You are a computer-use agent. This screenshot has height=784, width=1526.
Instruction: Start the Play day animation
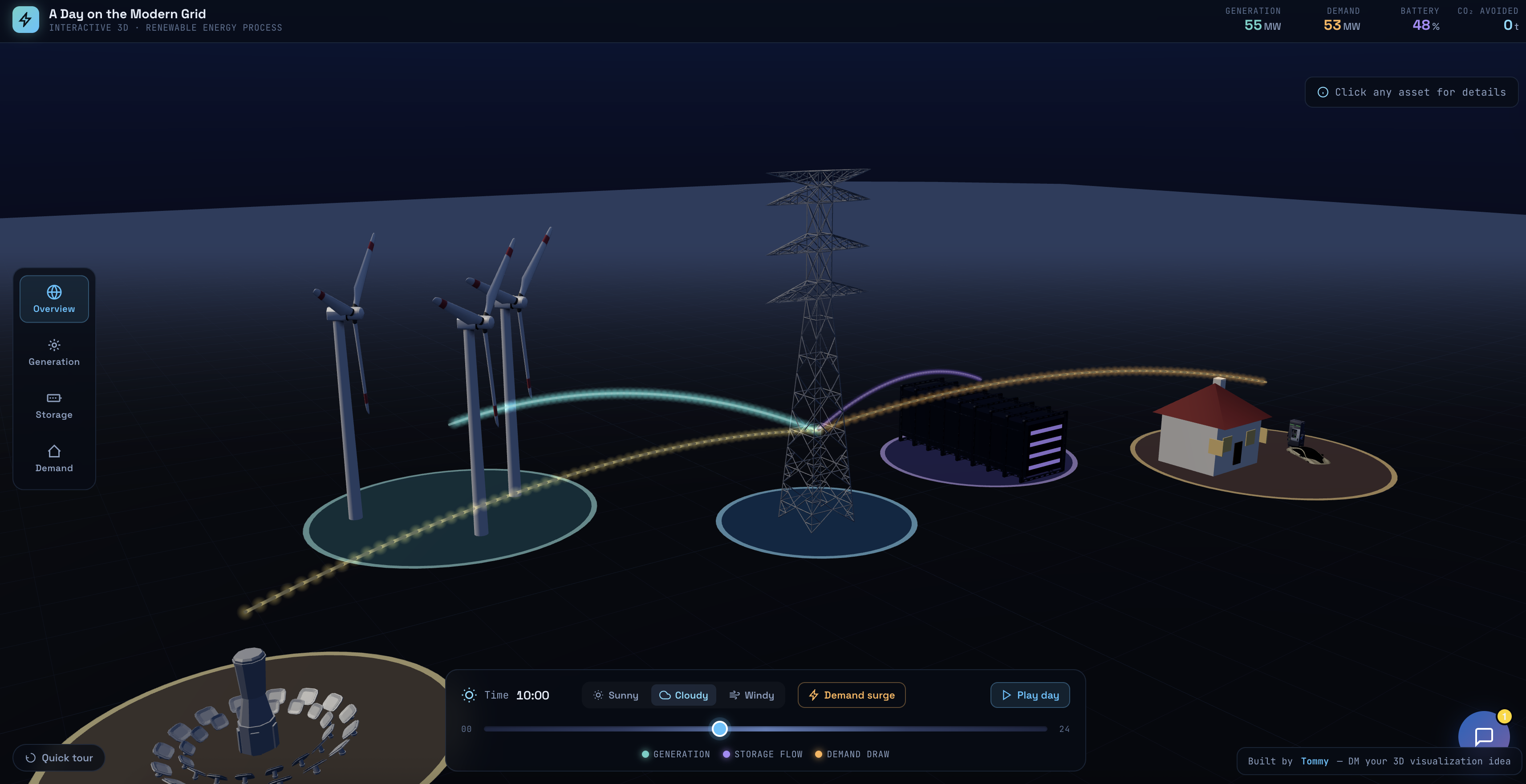tap(1030, 695)
